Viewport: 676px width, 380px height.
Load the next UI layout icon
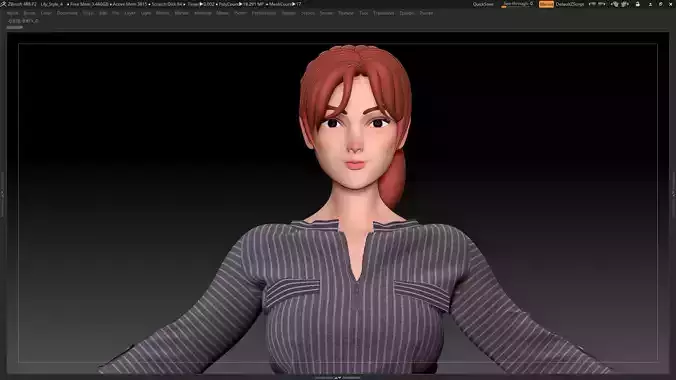coord(602,4)
